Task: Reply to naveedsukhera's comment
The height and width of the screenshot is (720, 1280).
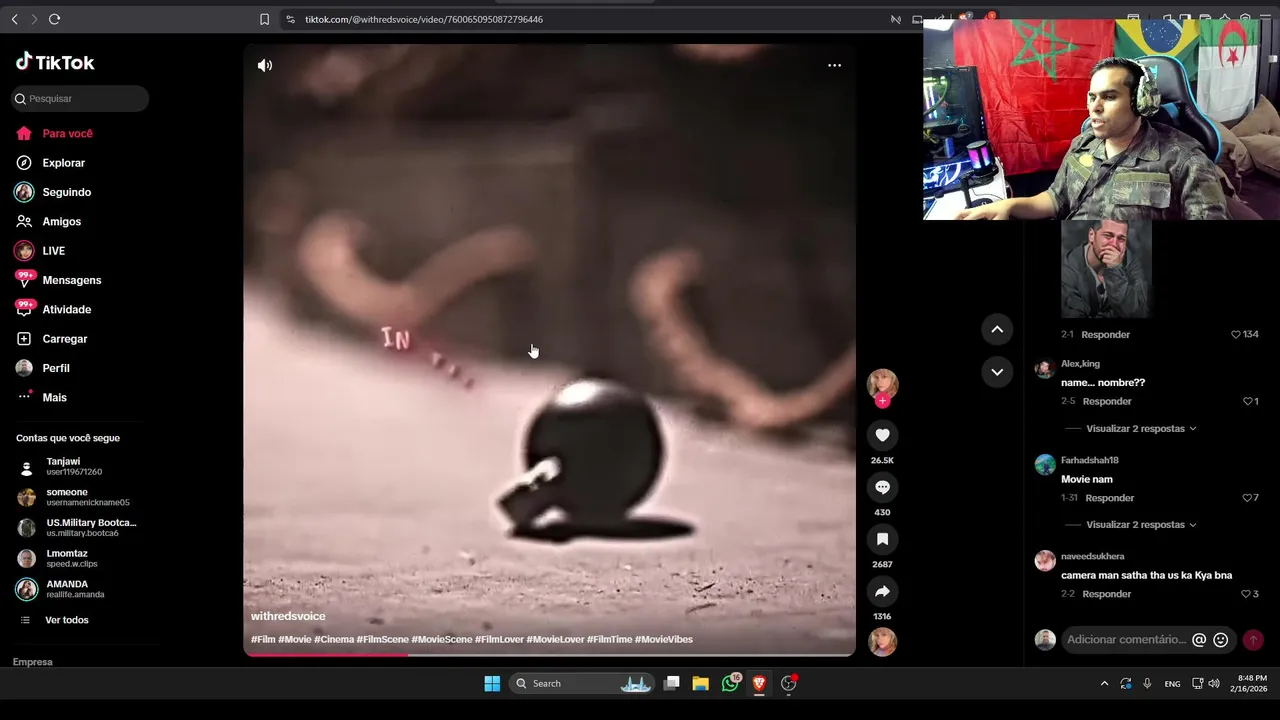Action: [1107, 594]
